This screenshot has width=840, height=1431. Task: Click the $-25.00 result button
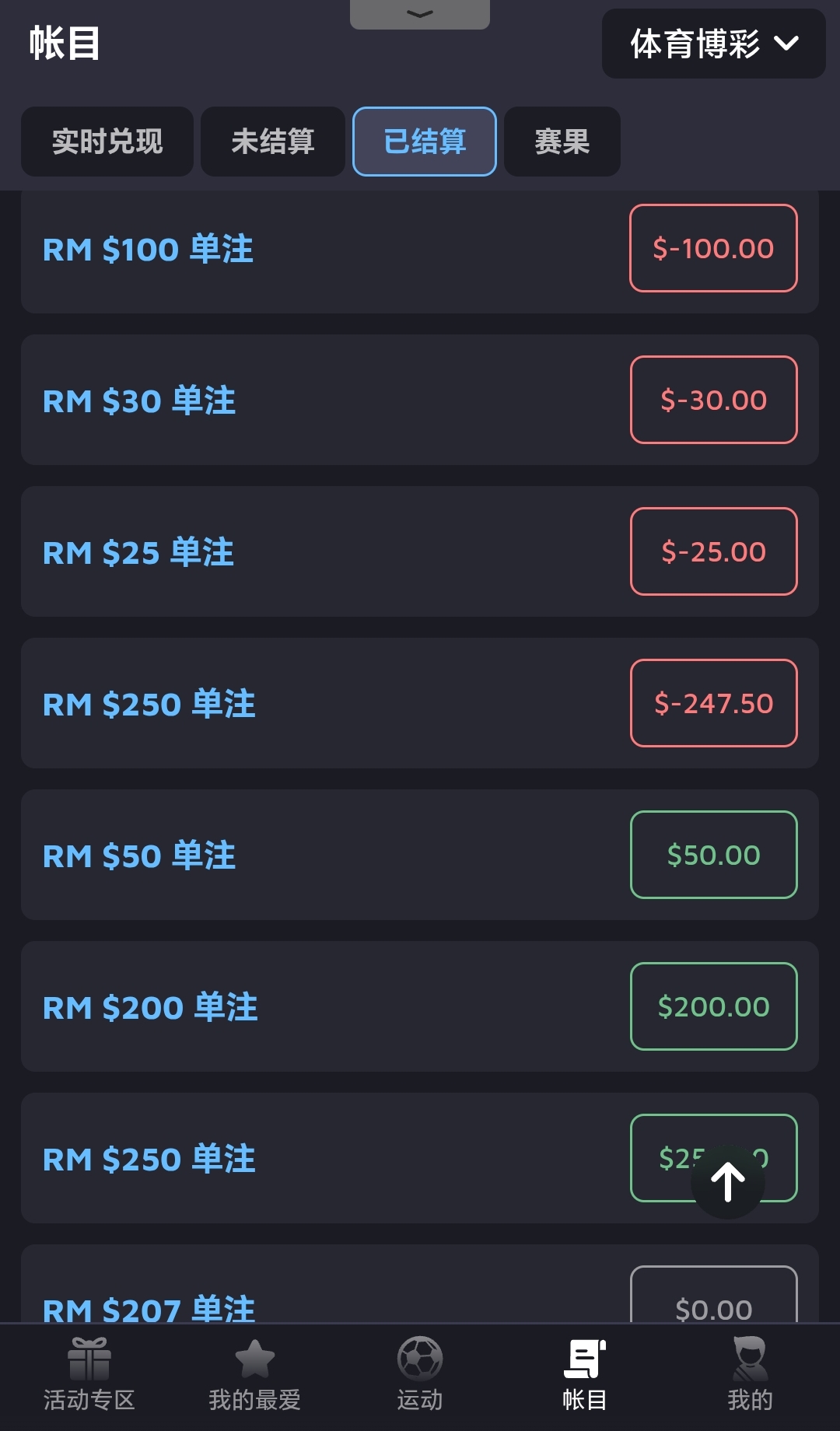[713, 551]
